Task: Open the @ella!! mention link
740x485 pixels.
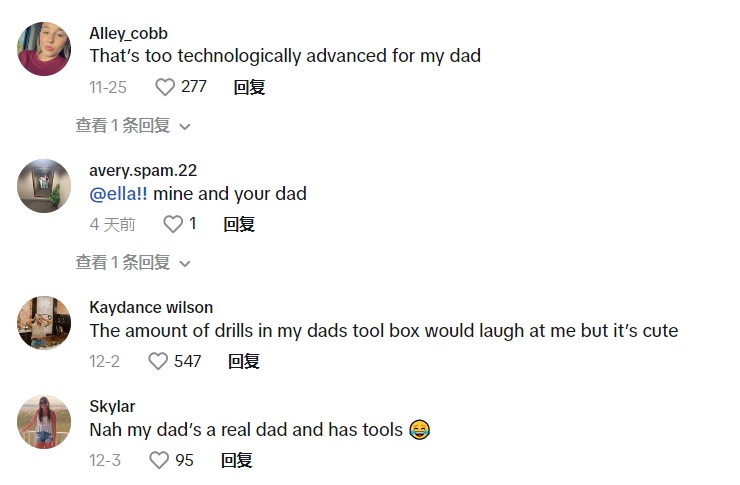Action: (x=118, y=194)
